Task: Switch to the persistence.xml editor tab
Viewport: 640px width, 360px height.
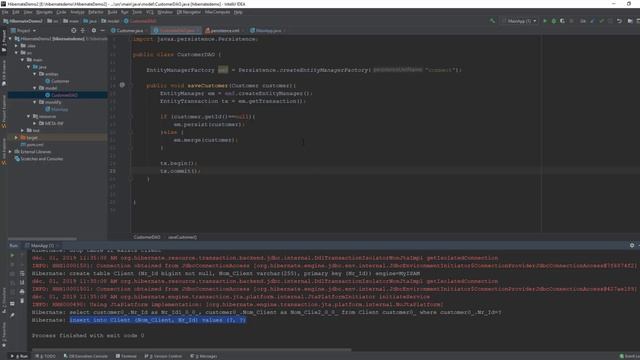Action: (x=223, y=31)
